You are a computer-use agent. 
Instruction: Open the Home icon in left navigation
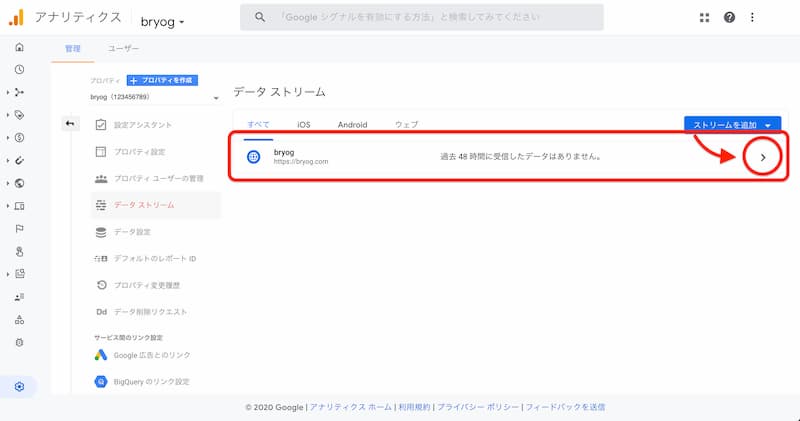(x=19, y=47)
